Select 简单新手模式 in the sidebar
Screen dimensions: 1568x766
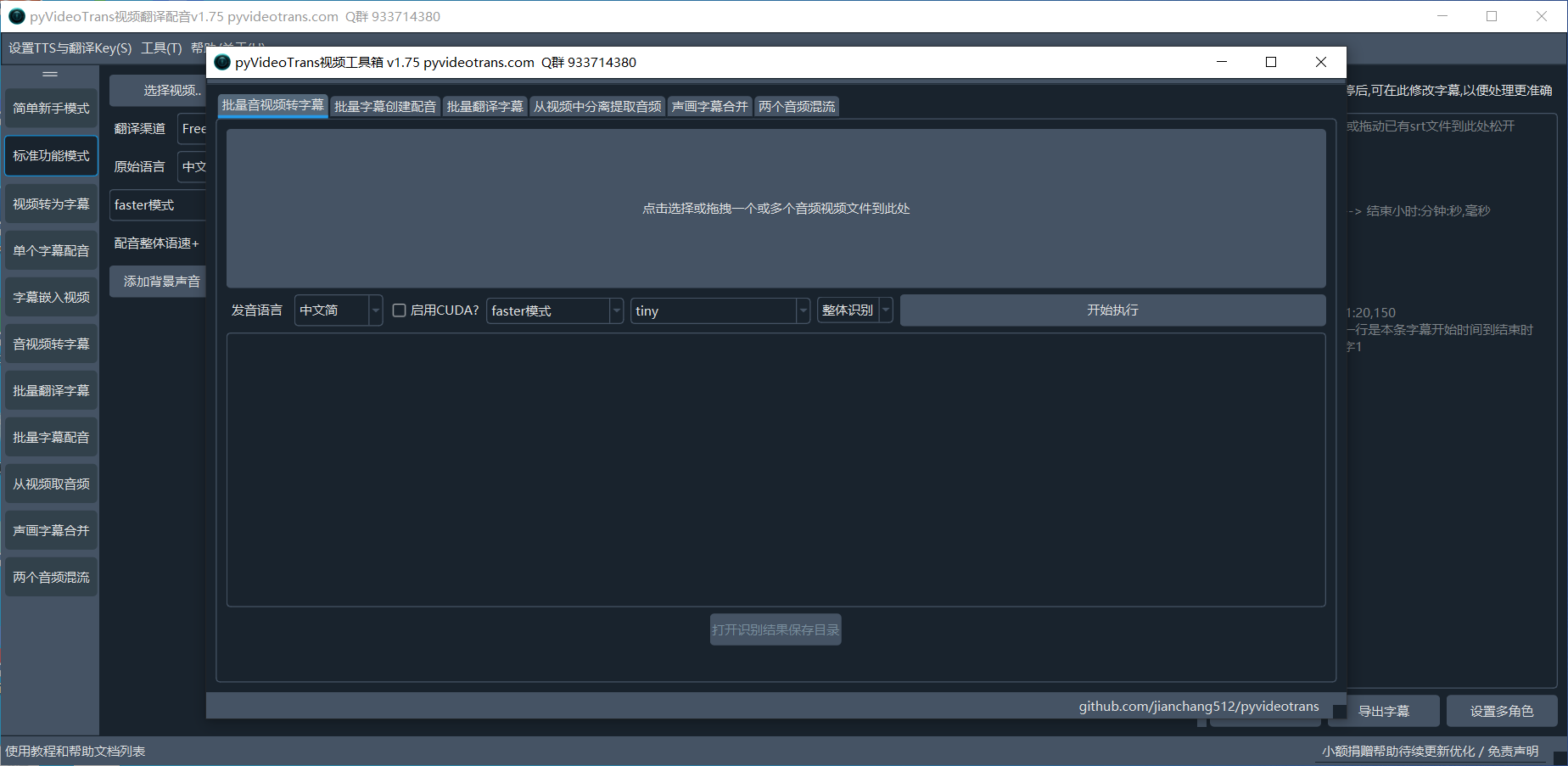51,109
